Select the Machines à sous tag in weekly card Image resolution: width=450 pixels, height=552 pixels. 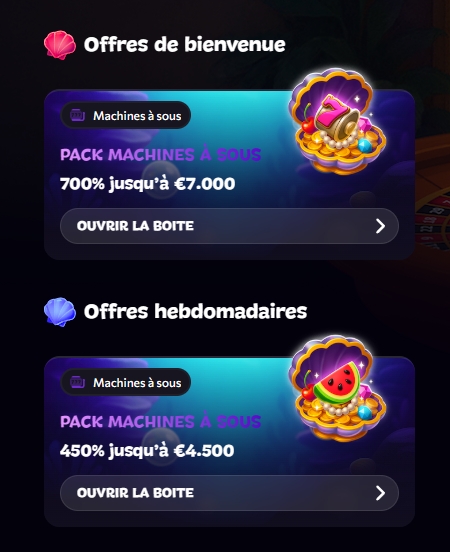click(126, 382)
